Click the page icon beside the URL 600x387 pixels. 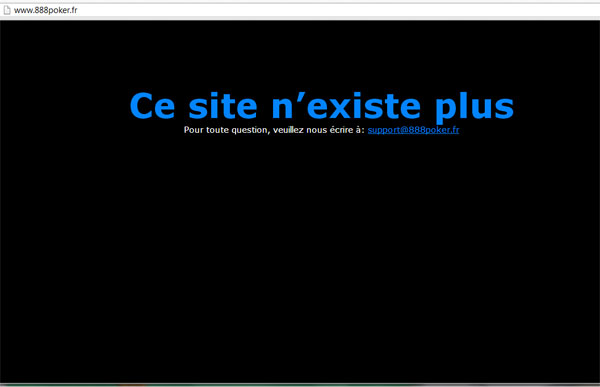point(7,10)
